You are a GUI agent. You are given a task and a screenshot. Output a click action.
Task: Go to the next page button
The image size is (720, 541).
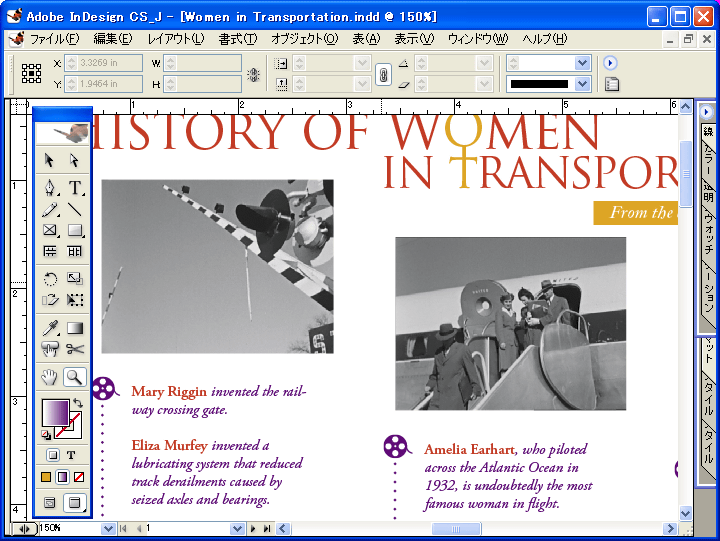click(253, 529)
